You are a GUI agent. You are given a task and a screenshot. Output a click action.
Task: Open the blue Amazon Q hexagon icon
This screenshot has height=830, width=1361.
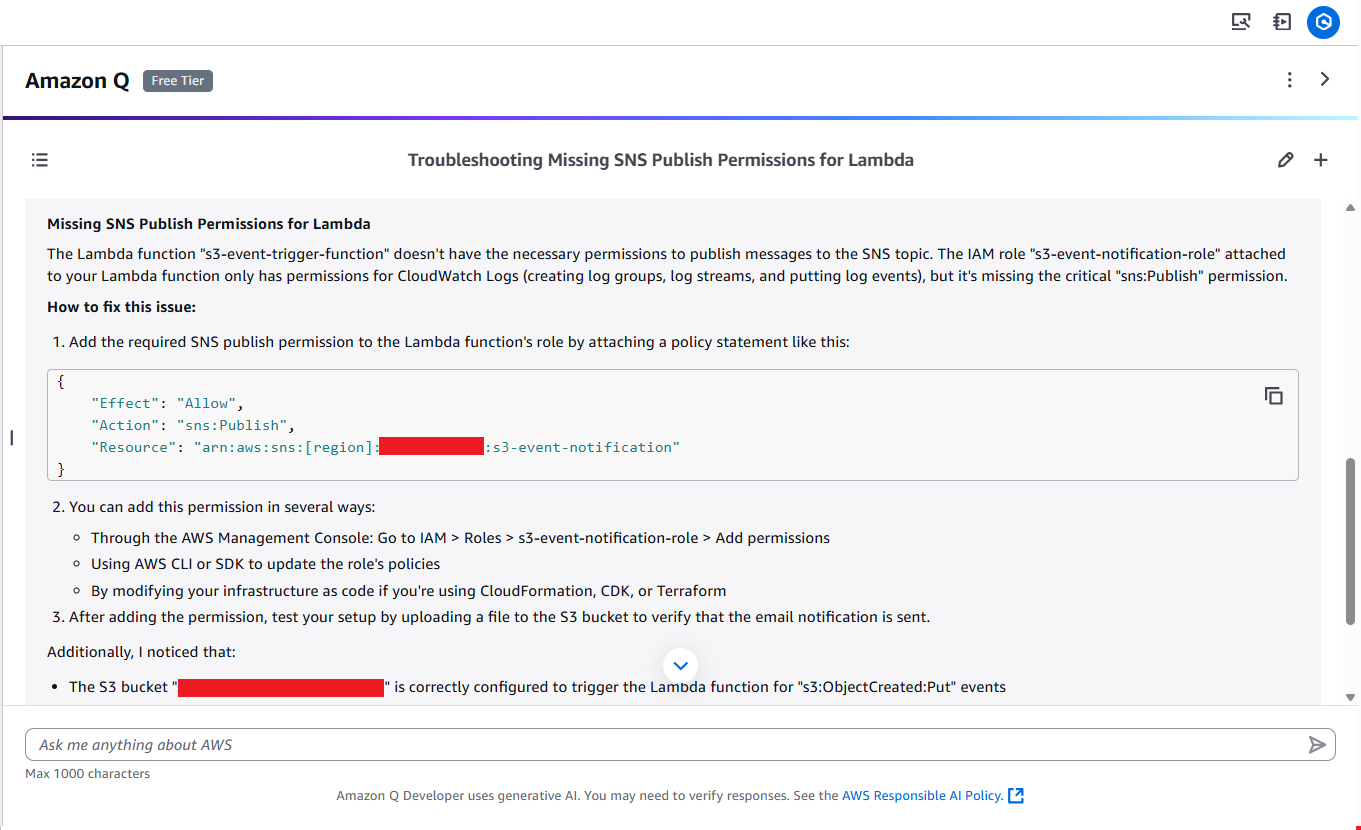coord(1323,22)
